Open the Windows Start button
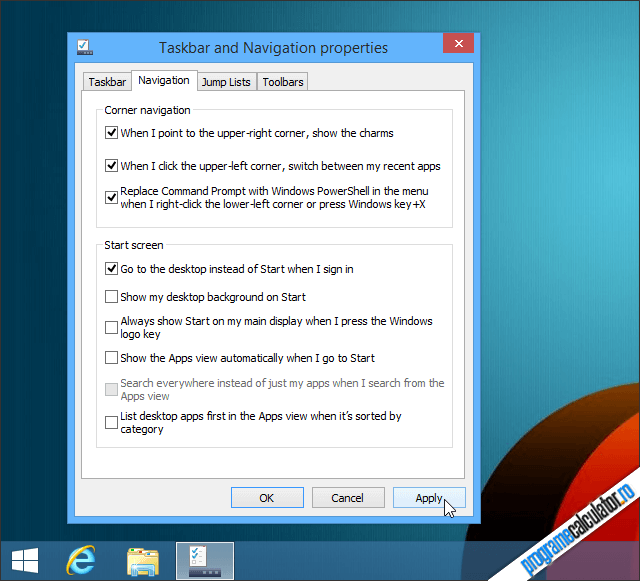Viewport: 640px width, 581px height. click(25, 561)
